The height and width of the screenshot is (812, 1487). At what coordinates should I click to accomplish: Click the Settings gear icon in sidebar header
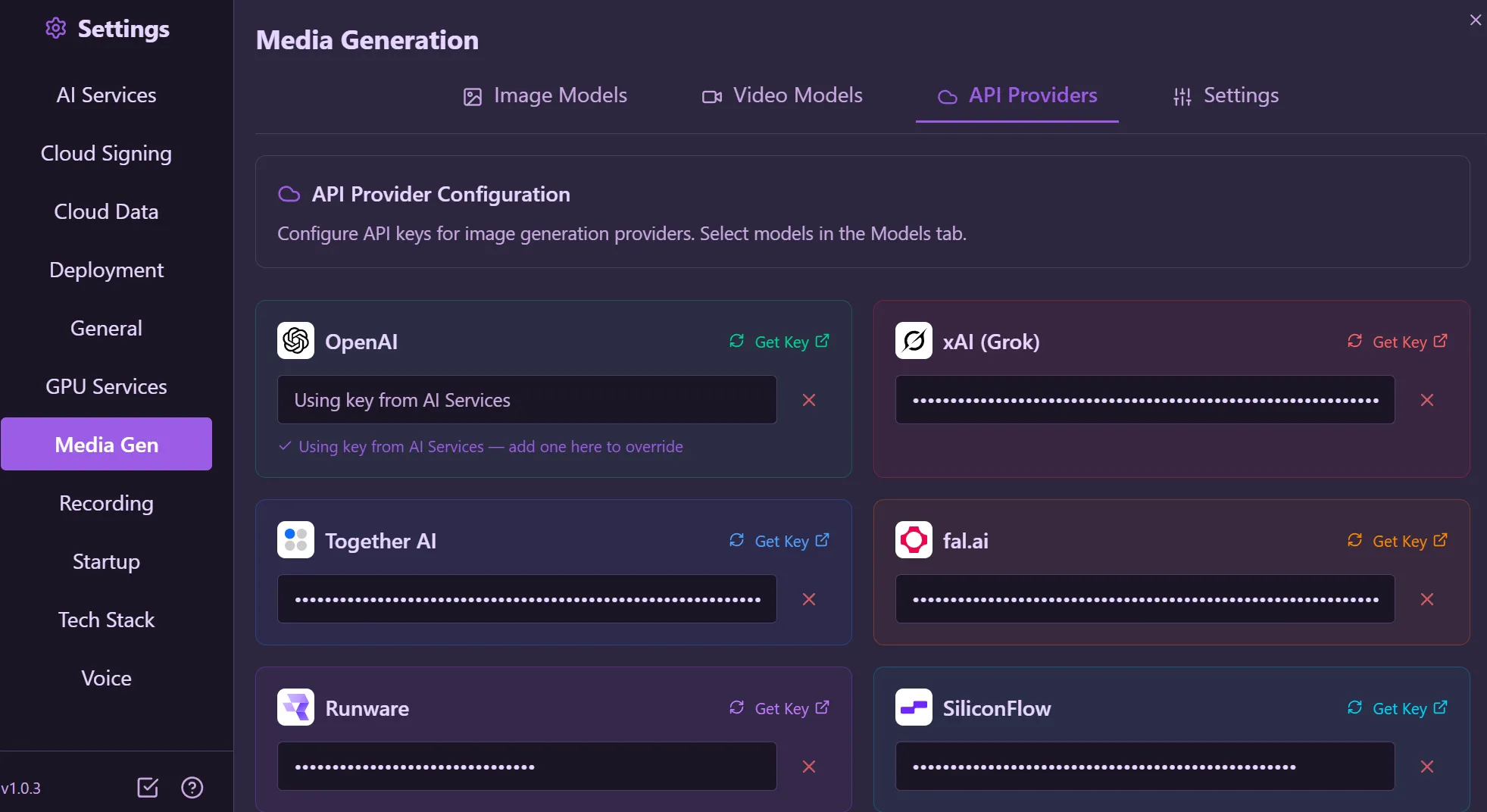coord(55,29)
